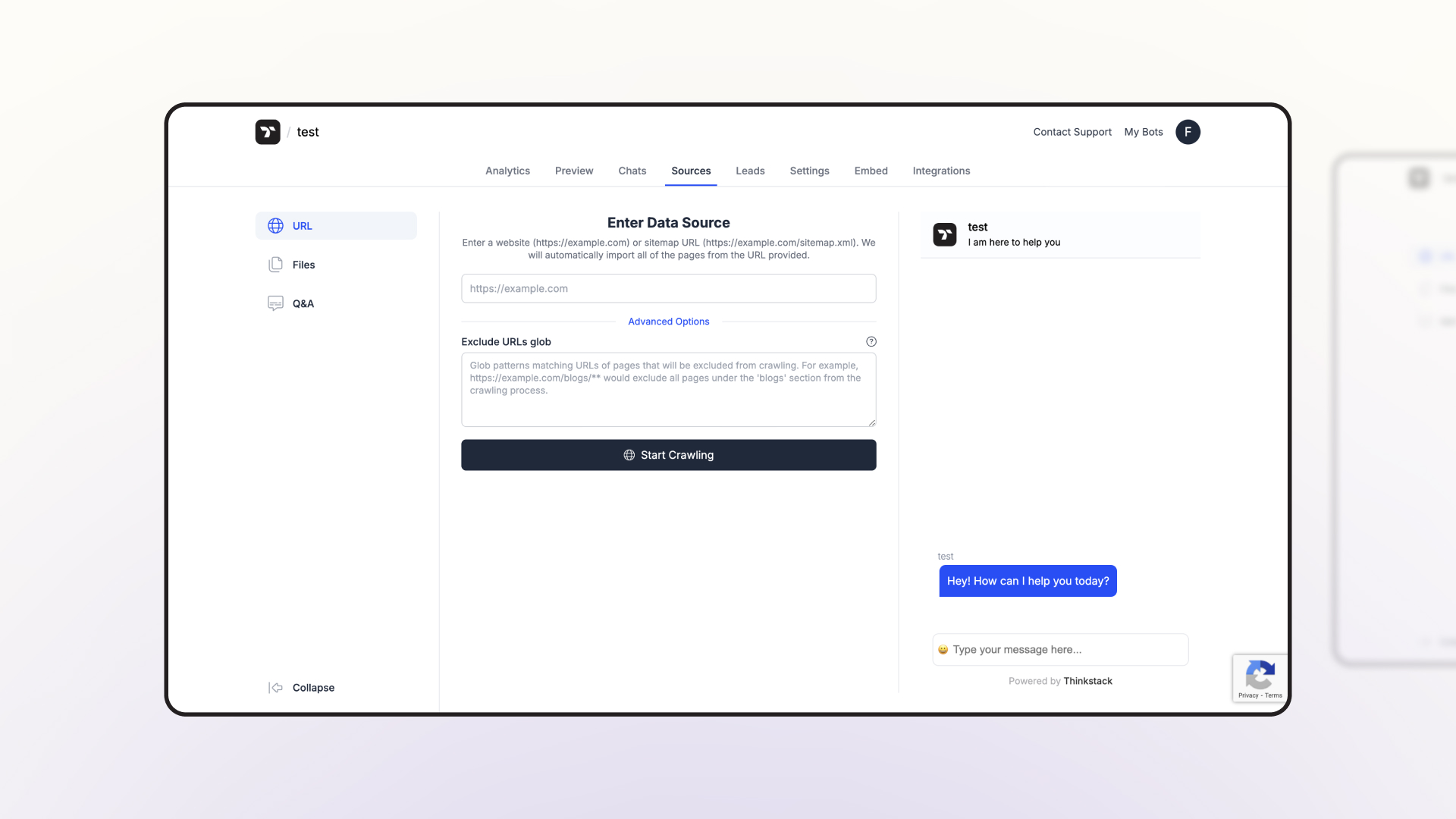The width and height of the screenshot is (1456, 819).
Task: Click the URL source icon in sidebar
Action: (276, 225)
